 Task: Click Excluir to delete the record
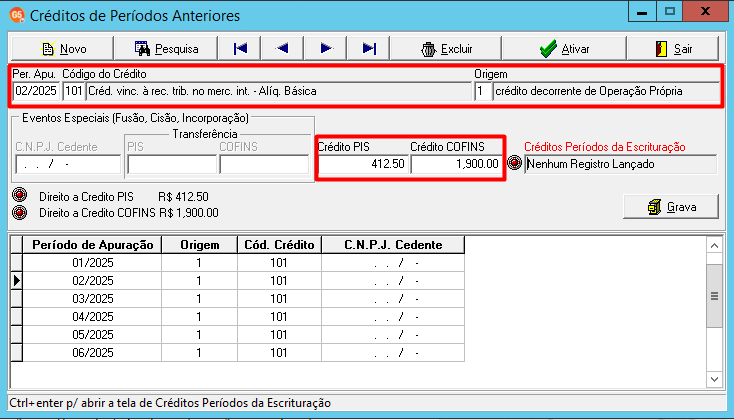(446, 49)
